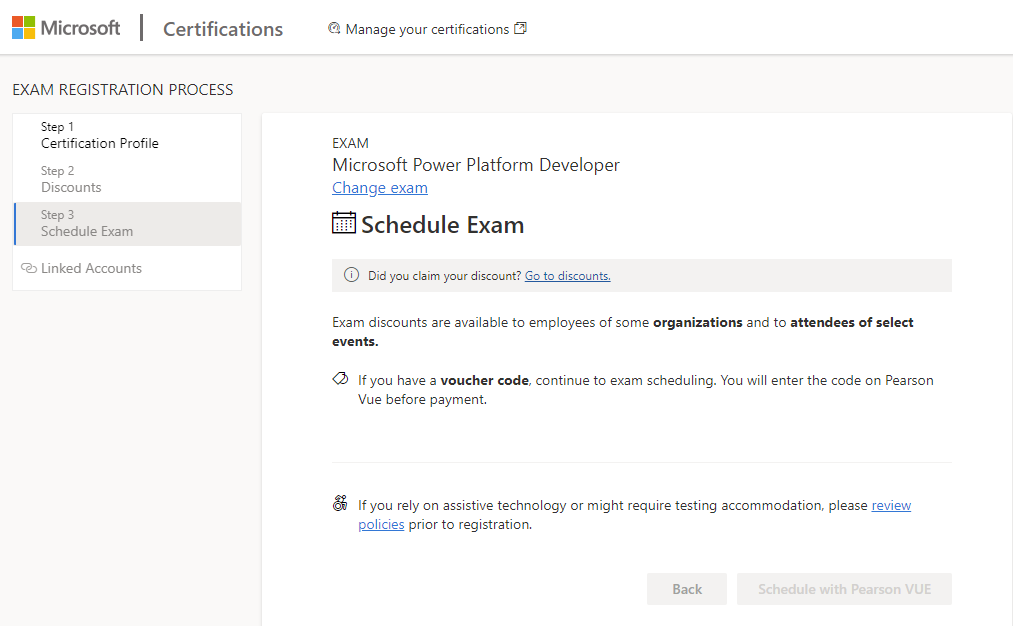This screenshot has width=1013, height=626.
Task: Click the bold organizations text
Action: 698,322
